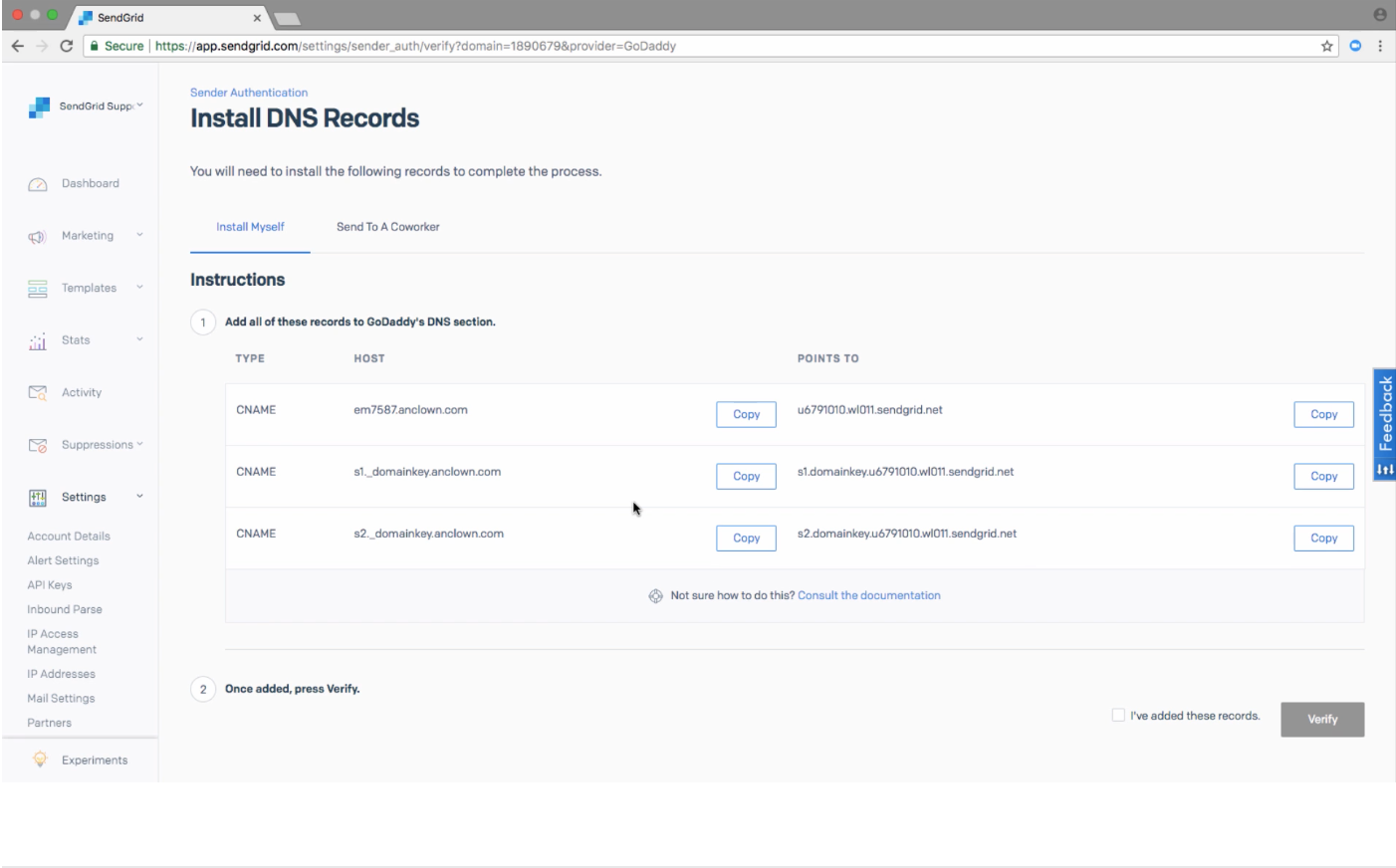Viewport: 1396px width, 868px height.
Task: Collapse the Settings menu chevron
Action: click(x=139, y=496)
